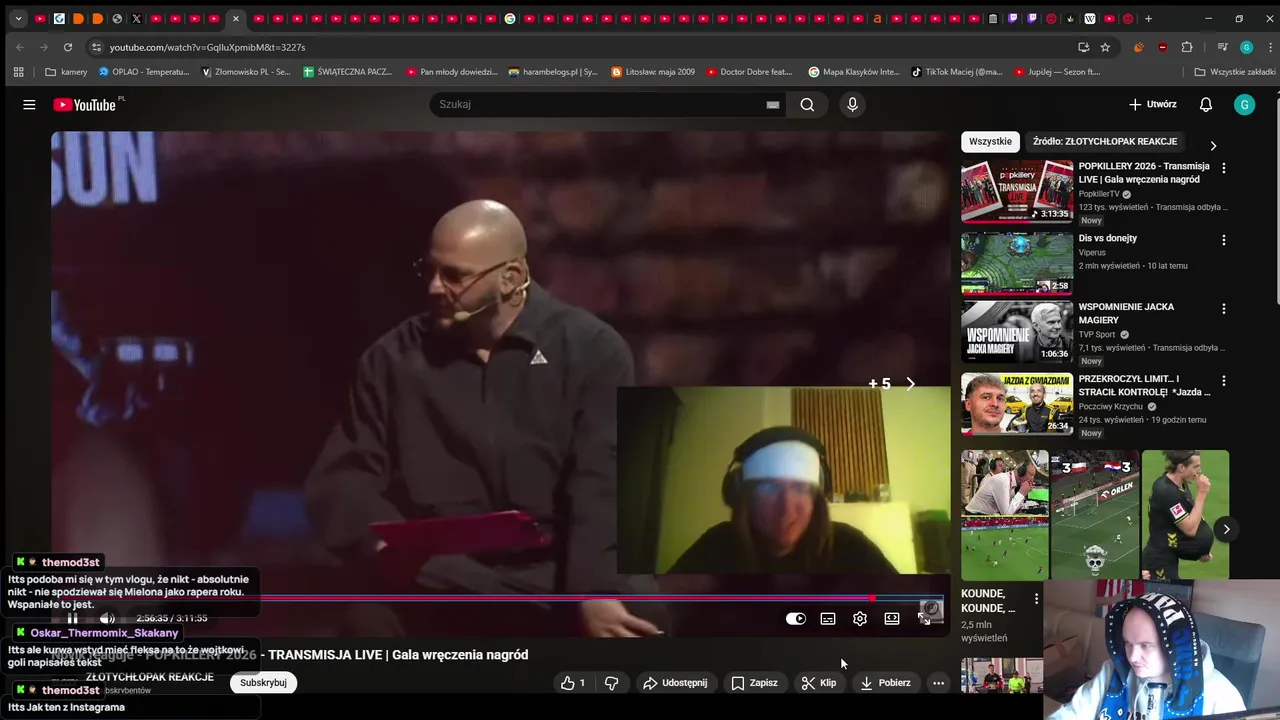Open the Chrome apps grid in bookmarks bar
1280x720 pixels.
(18, 72)
